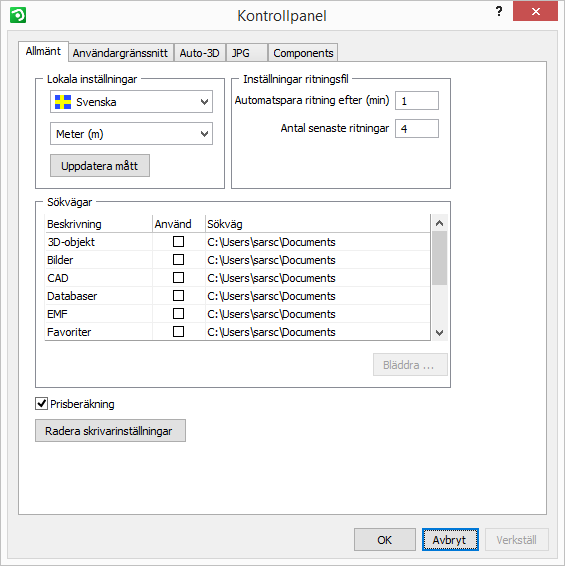Viewport: 565px width, 566px height.
Task: Click the question mark help icon
Action: point(499,12)
